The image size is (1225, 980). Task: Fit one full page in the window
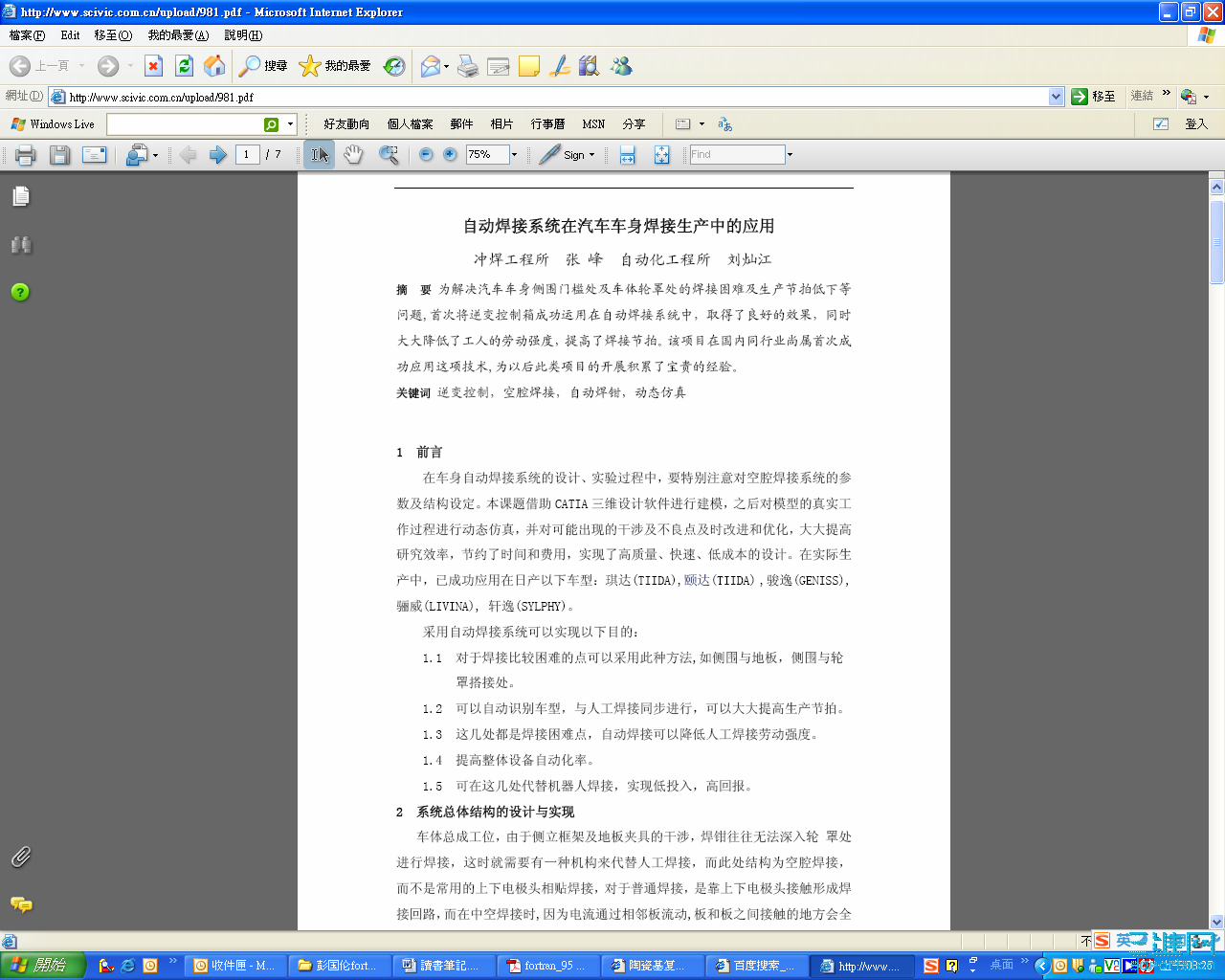point(661,154)
